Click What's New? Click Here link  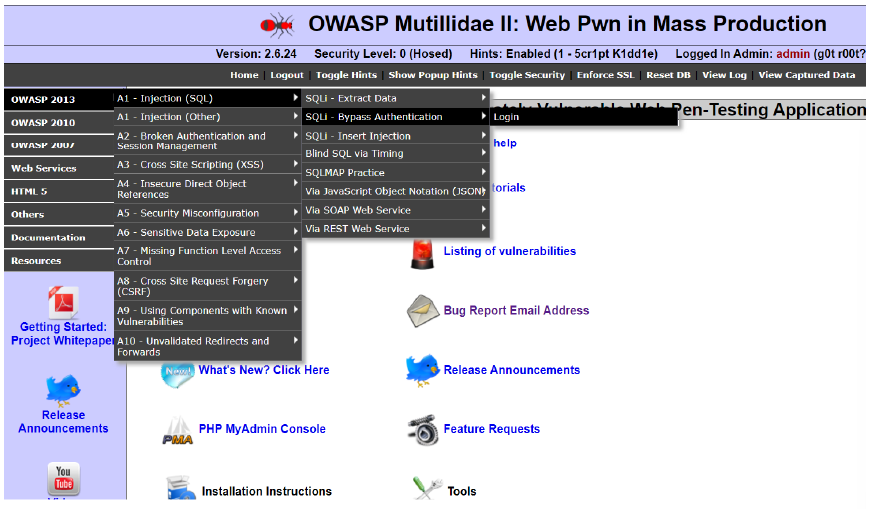click(264, 370)
